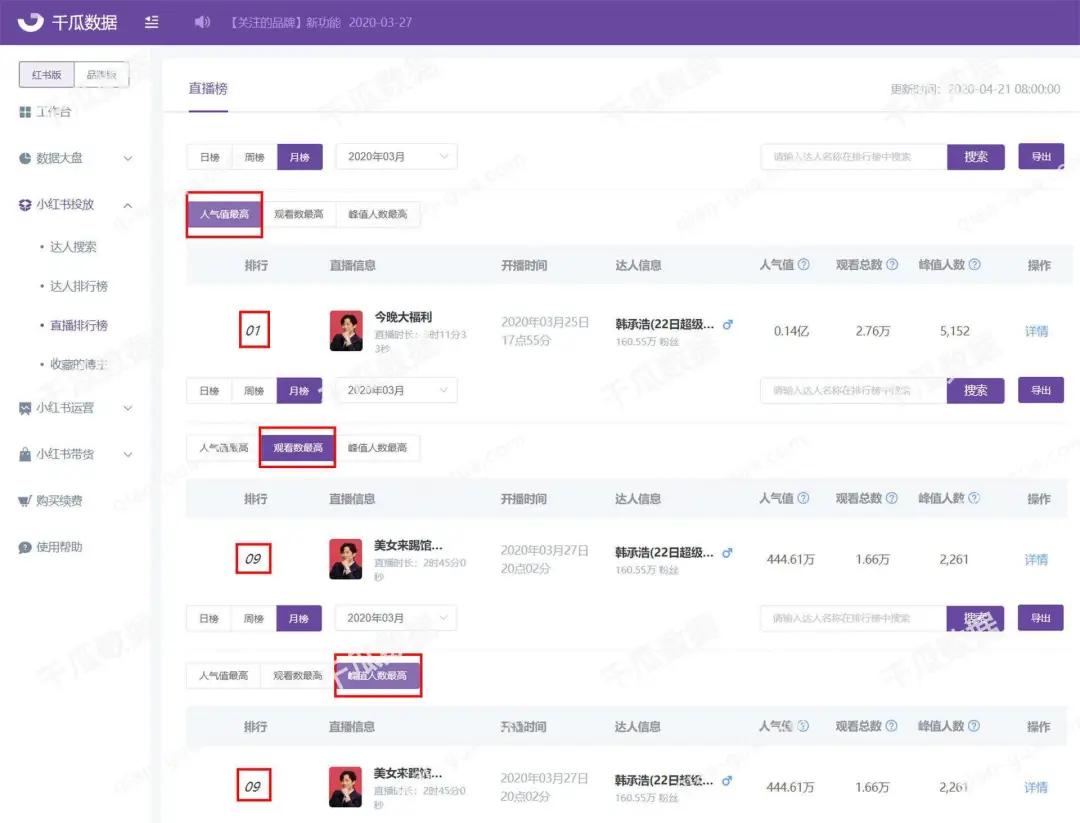Click the speaker announcement icon
Image resolution: width=1080 pixels, height=823 pixels.
click(202, 22)
